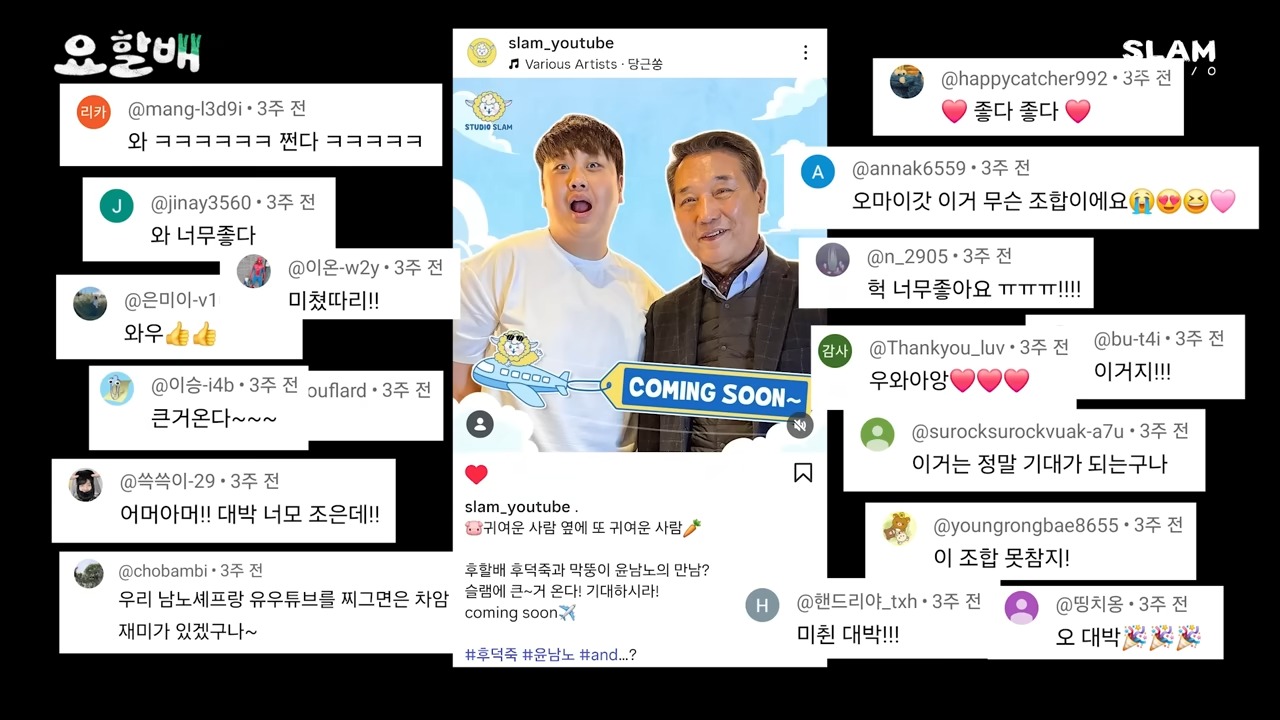
Task: Click the green J avatar of @jinay3560
Action: tap(117, 206)
